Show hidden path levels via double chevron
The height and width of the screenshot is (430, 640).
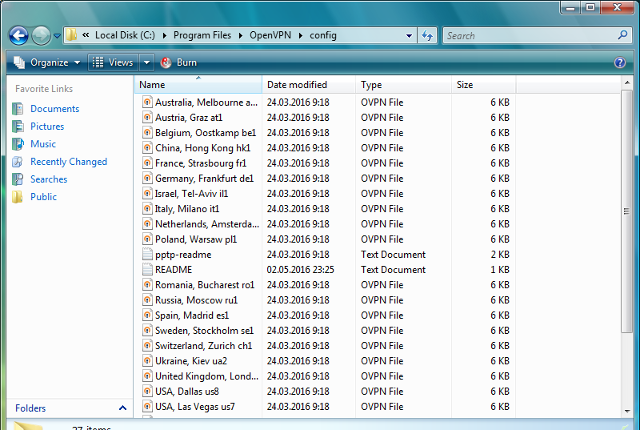86,35
